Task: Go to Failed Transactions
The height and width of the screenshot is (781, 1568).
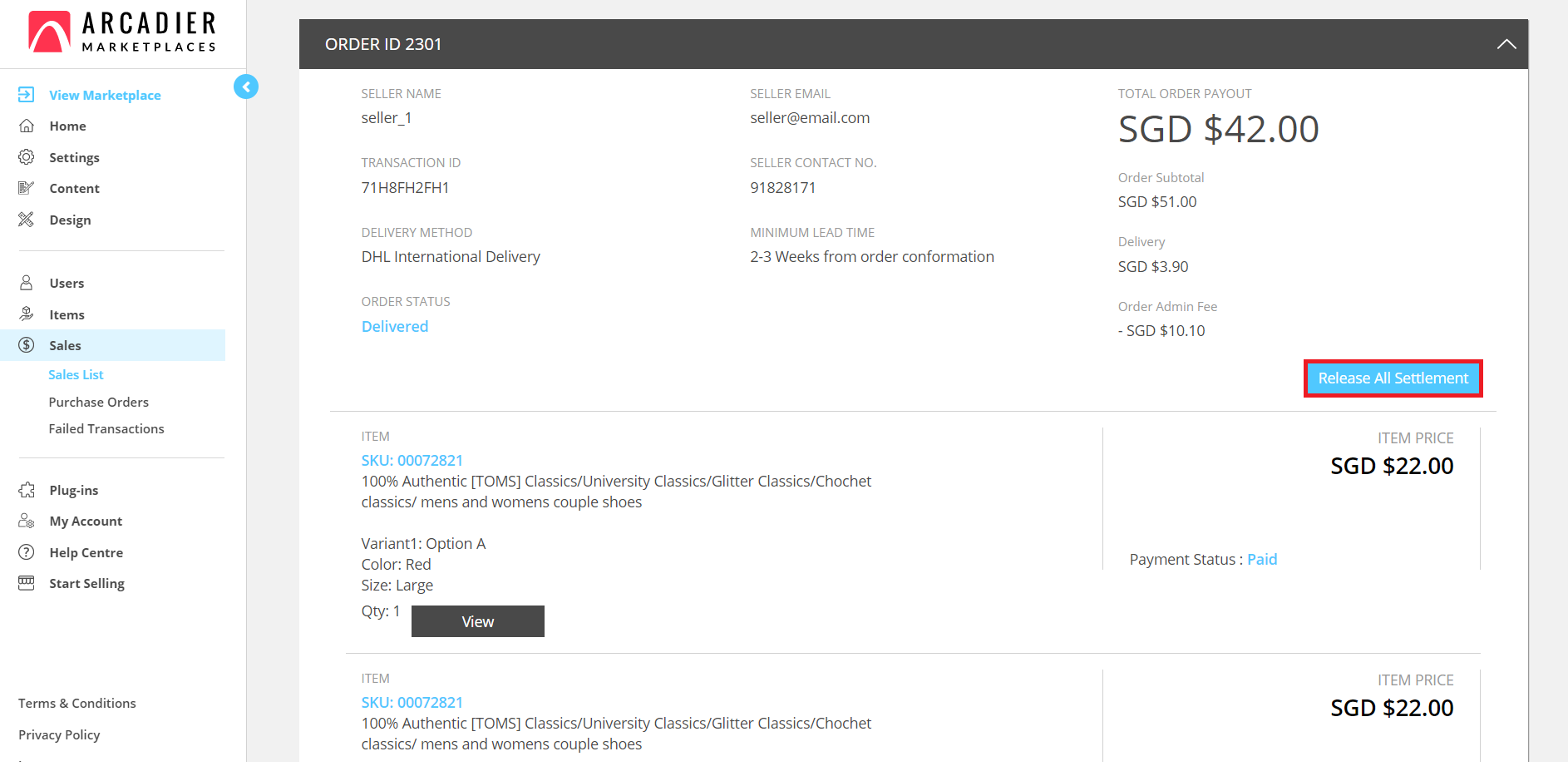Action: tap(106, 429)
